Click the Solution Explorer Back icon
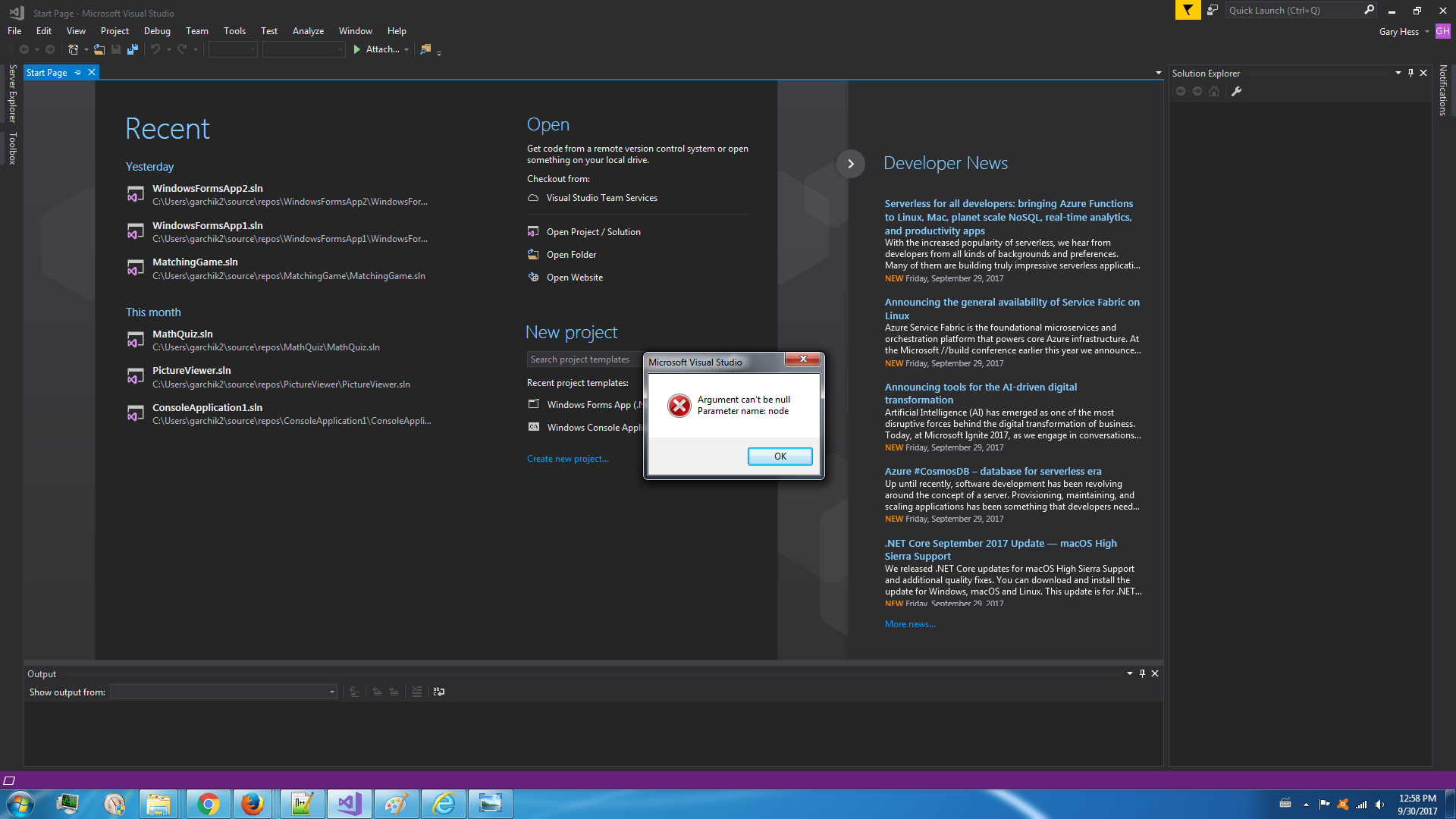The image size is (1456, 819). (x=1181, y=91)
